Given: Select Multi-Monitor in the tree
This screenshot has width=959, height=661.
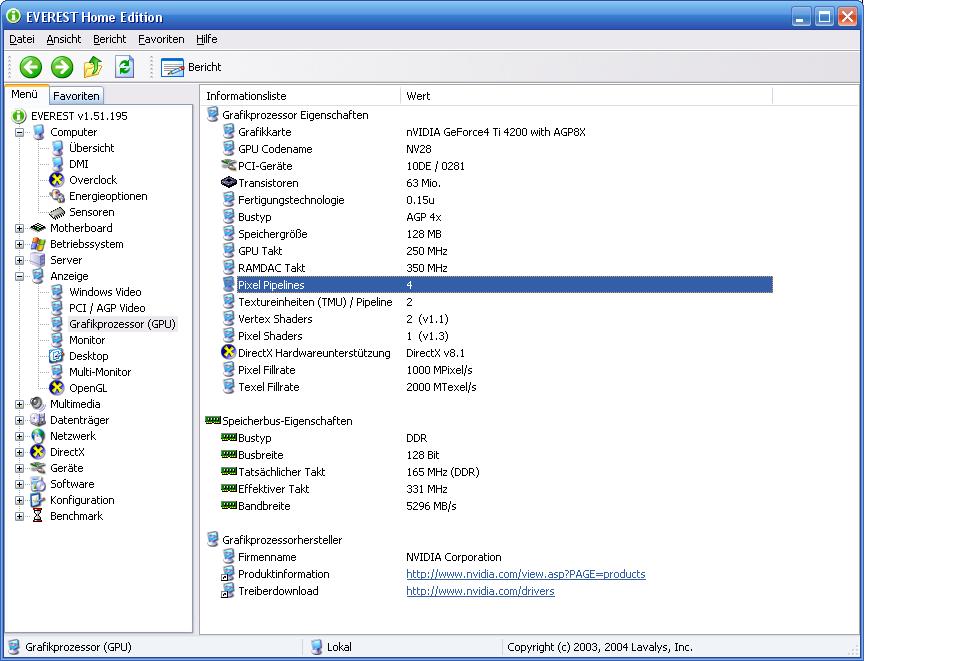Looking at the screenshot, I should (100, 372).
